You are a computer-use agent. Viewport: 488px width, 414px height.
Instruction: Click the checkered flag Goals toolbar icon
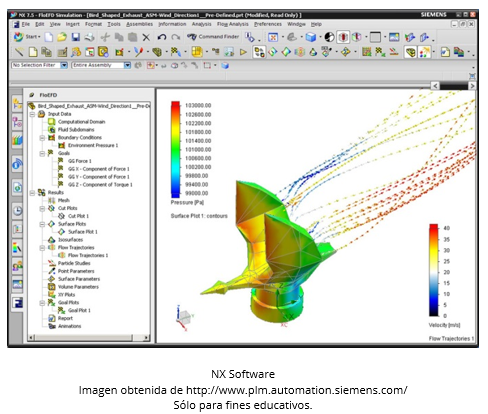tap(176, 52)
